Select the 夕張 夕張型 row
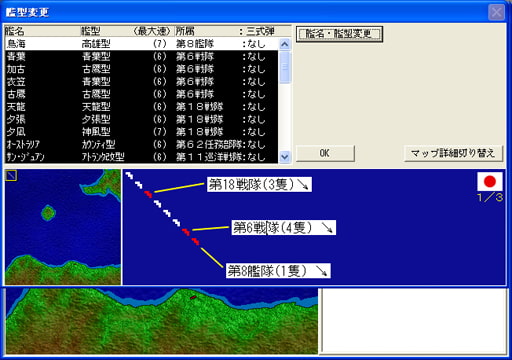This screenshot has width=512, height=360. point(141,119)
